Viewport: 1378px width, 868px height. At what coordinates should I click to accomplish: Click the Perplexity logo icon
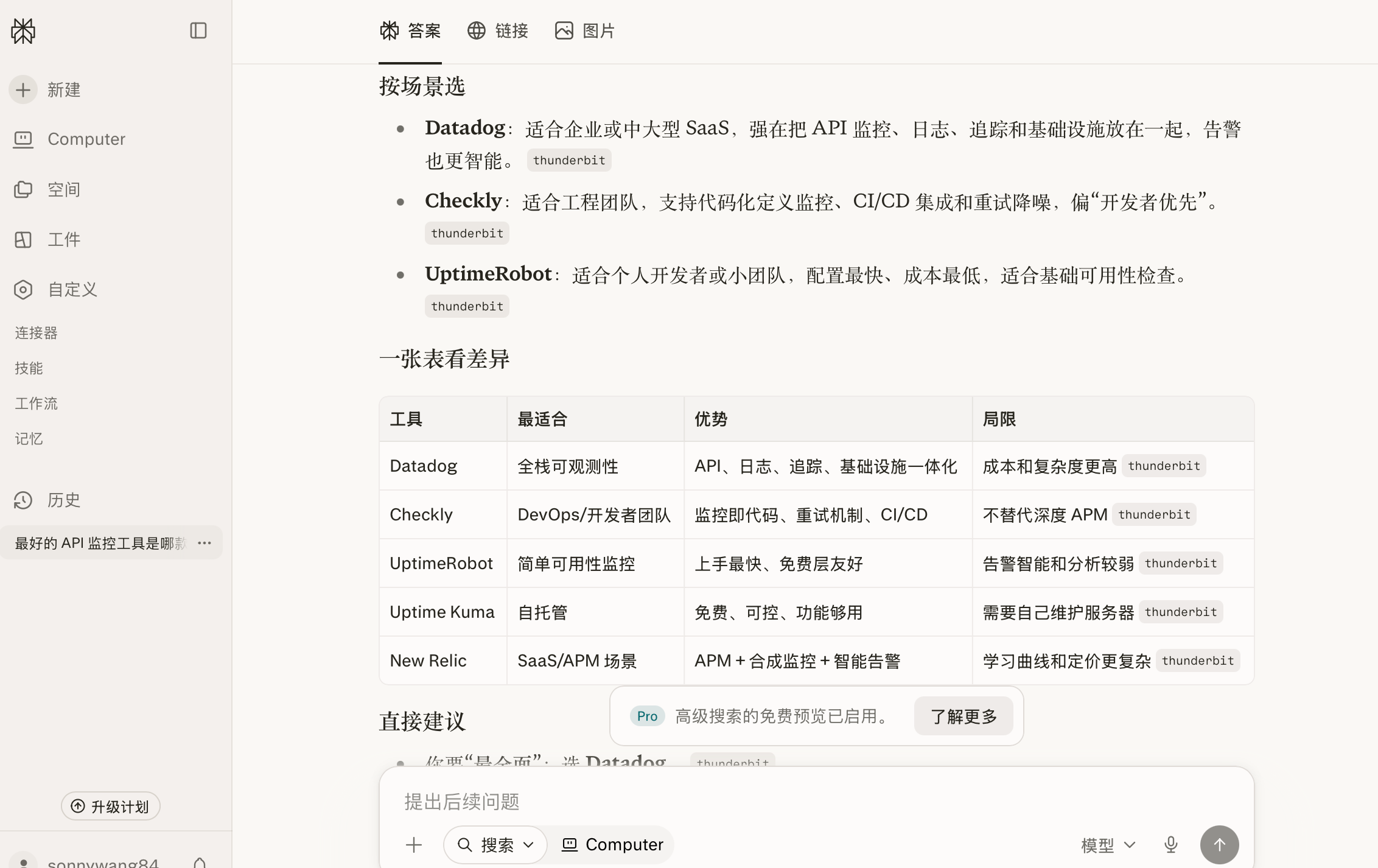pos(24,30)
